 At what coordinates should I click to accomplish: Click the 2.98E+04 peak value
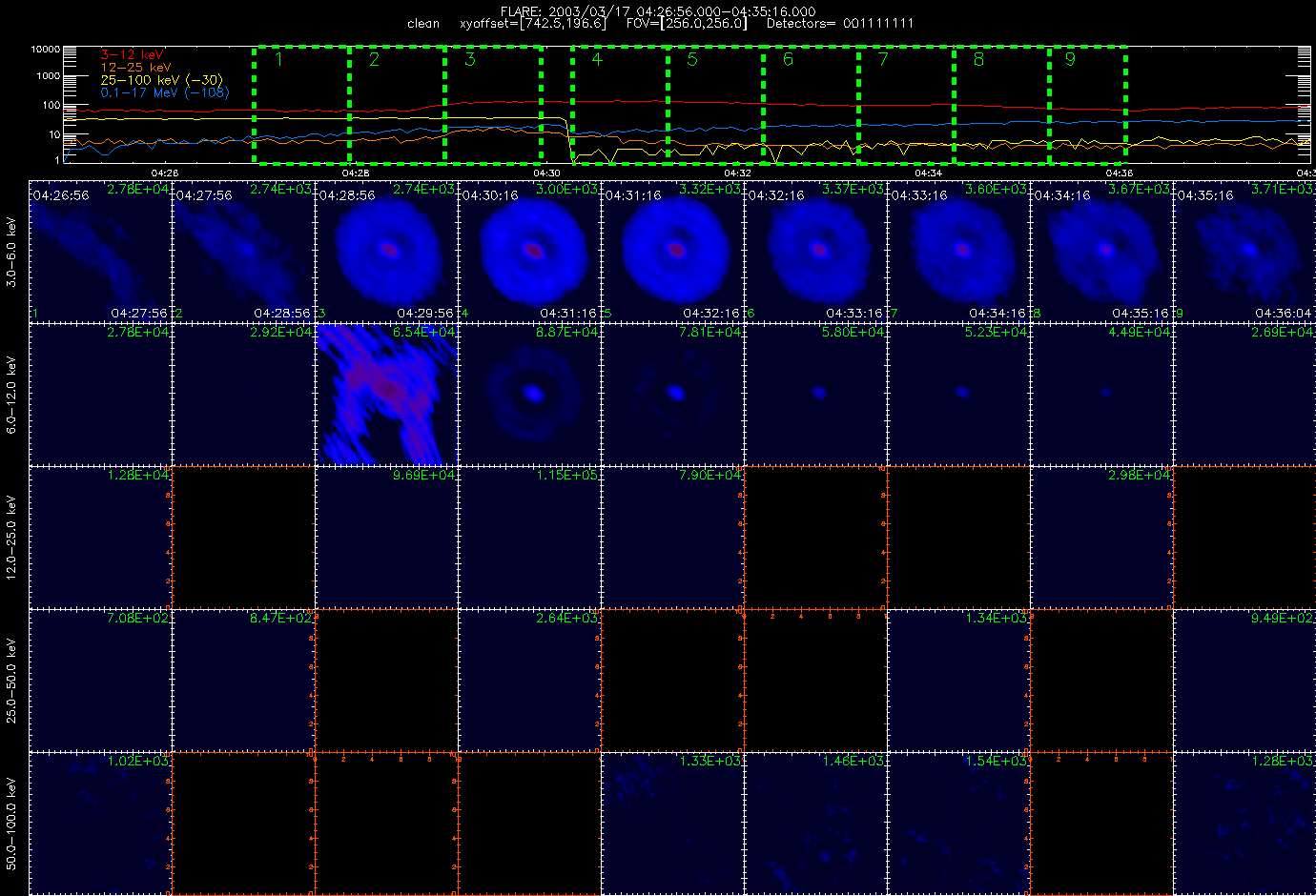pos(1140,475)
